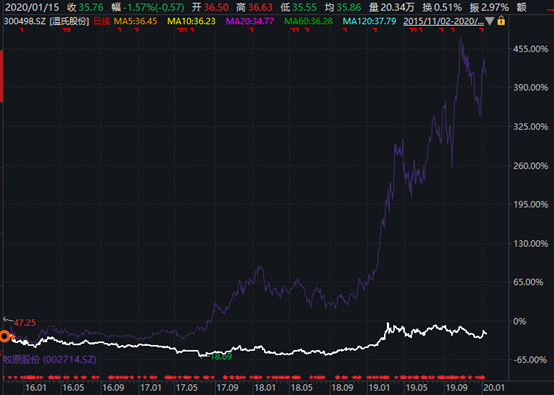
Task: Click the amplitude 2.97% value
Action: [x=495, y=7]
